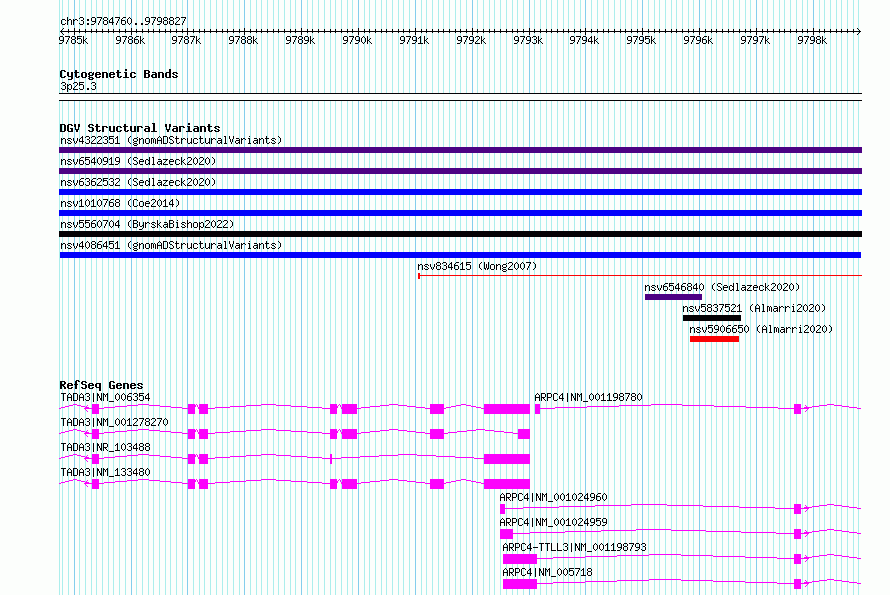
Task: Click the large exon of TADA3|NR_103488
Action: pos(506,459)
